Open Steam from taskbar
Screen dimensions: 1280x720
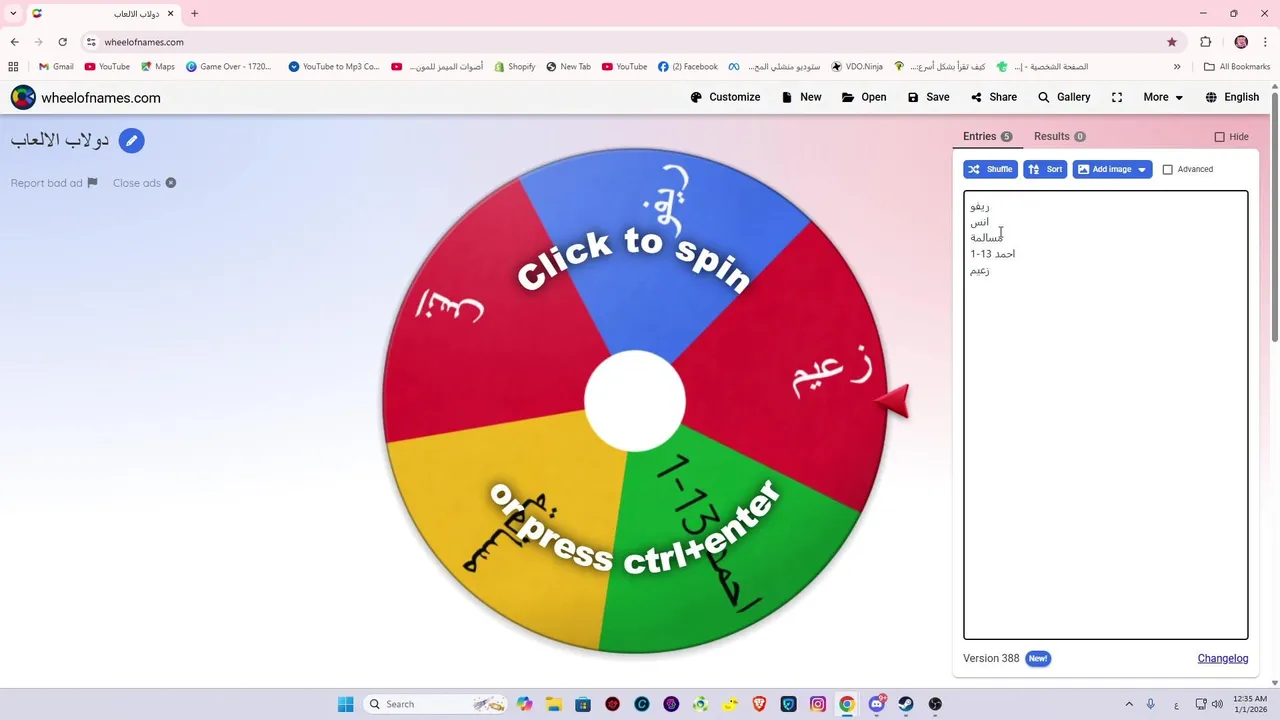(906, 704)
